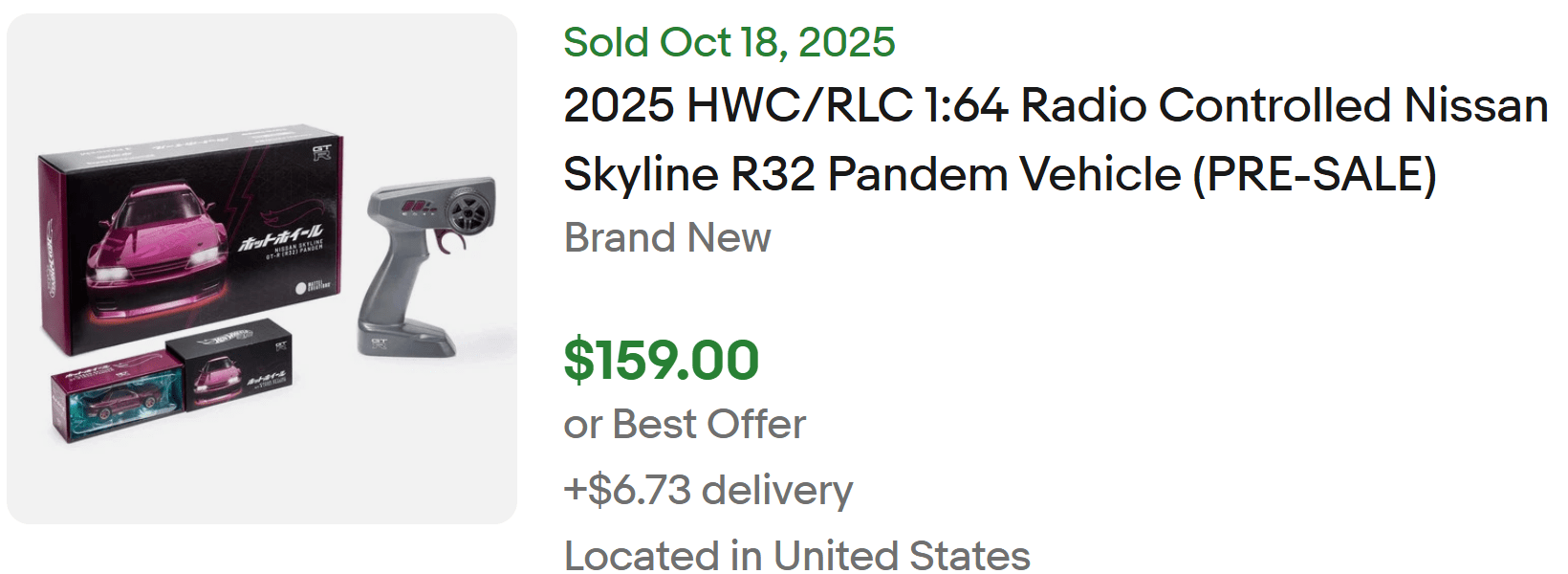Click the GT-R logo on large box corner
The height and width of the screenshot is (574, 1568).
pyautogui.click(x=321, y=152)
